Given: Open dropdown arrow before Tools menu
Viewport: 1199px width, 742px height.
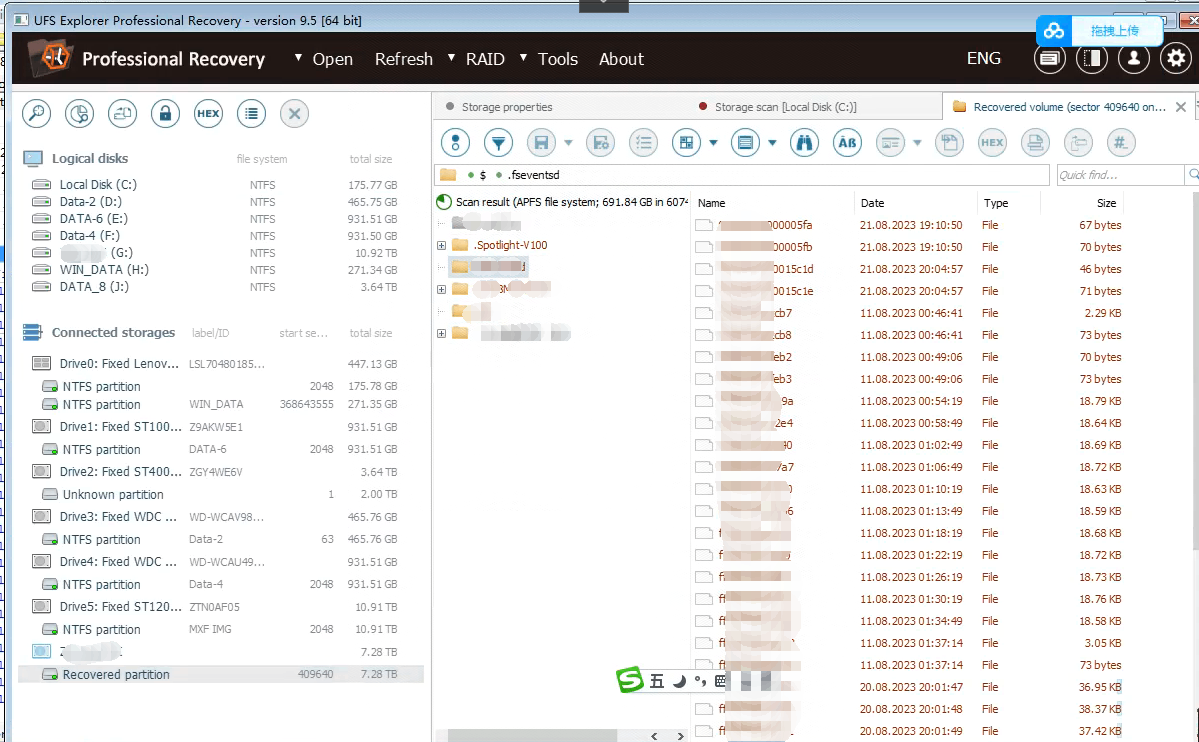Looking at the screenshot, I should click(523, 57).
